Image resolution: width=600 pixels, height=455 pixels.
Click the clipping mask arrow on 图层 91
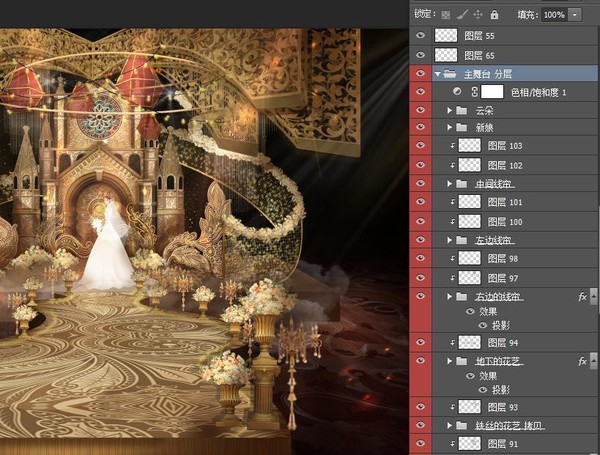click(453, 444)
